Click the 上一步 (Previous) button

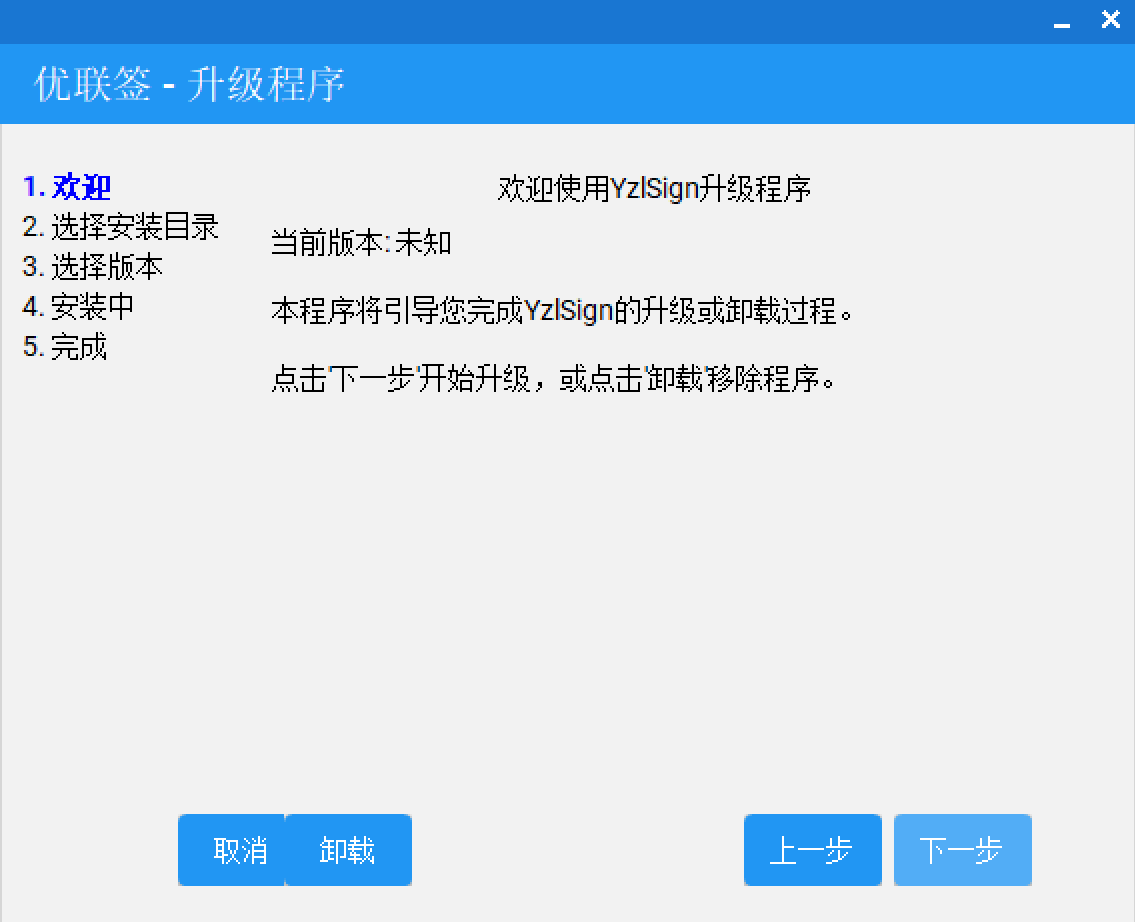[812, 850]
